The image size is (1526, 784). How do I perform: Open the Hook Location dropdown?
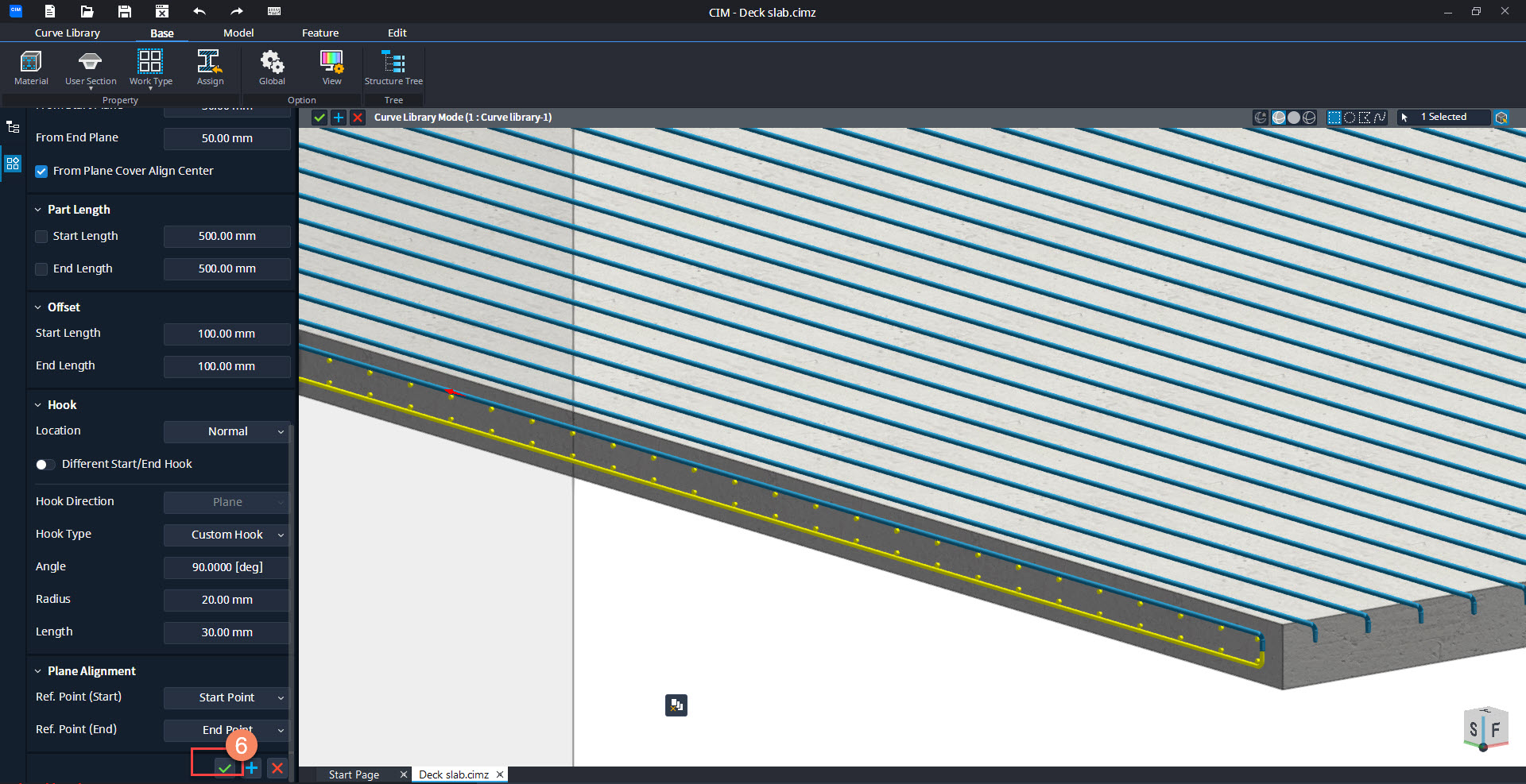227,431
